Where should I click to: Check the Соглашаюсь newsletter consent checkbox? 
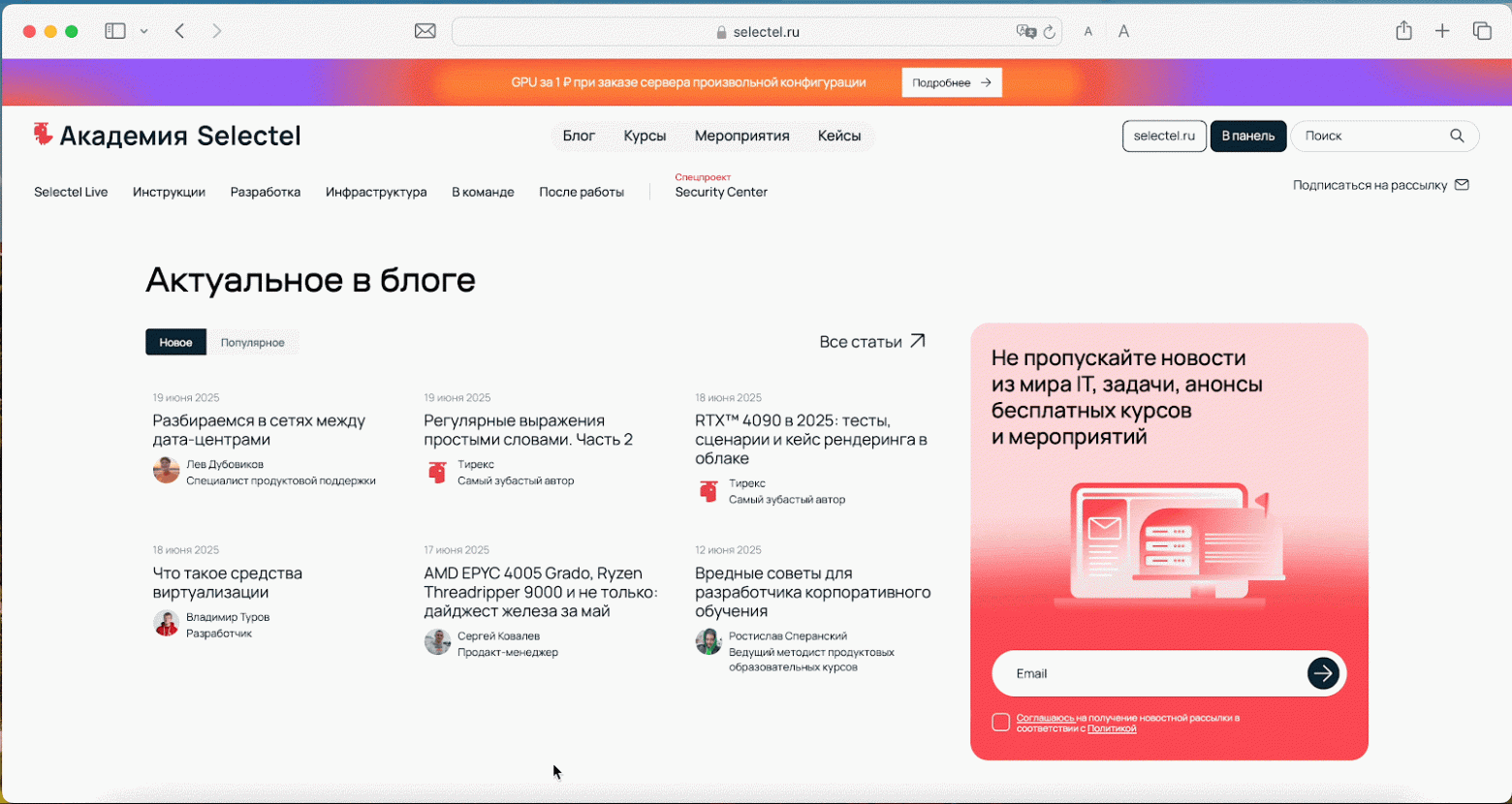1002,721
